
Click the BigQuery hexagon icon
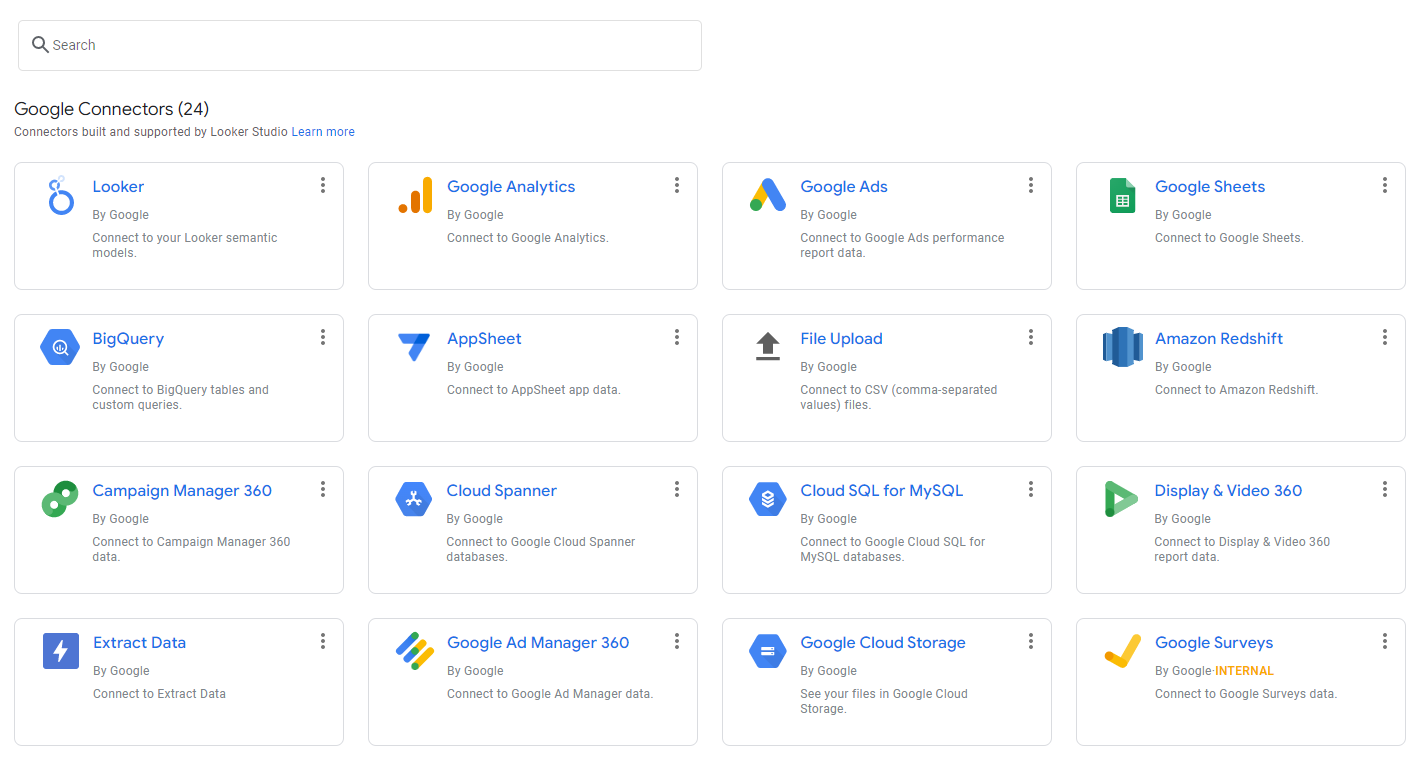60,347
